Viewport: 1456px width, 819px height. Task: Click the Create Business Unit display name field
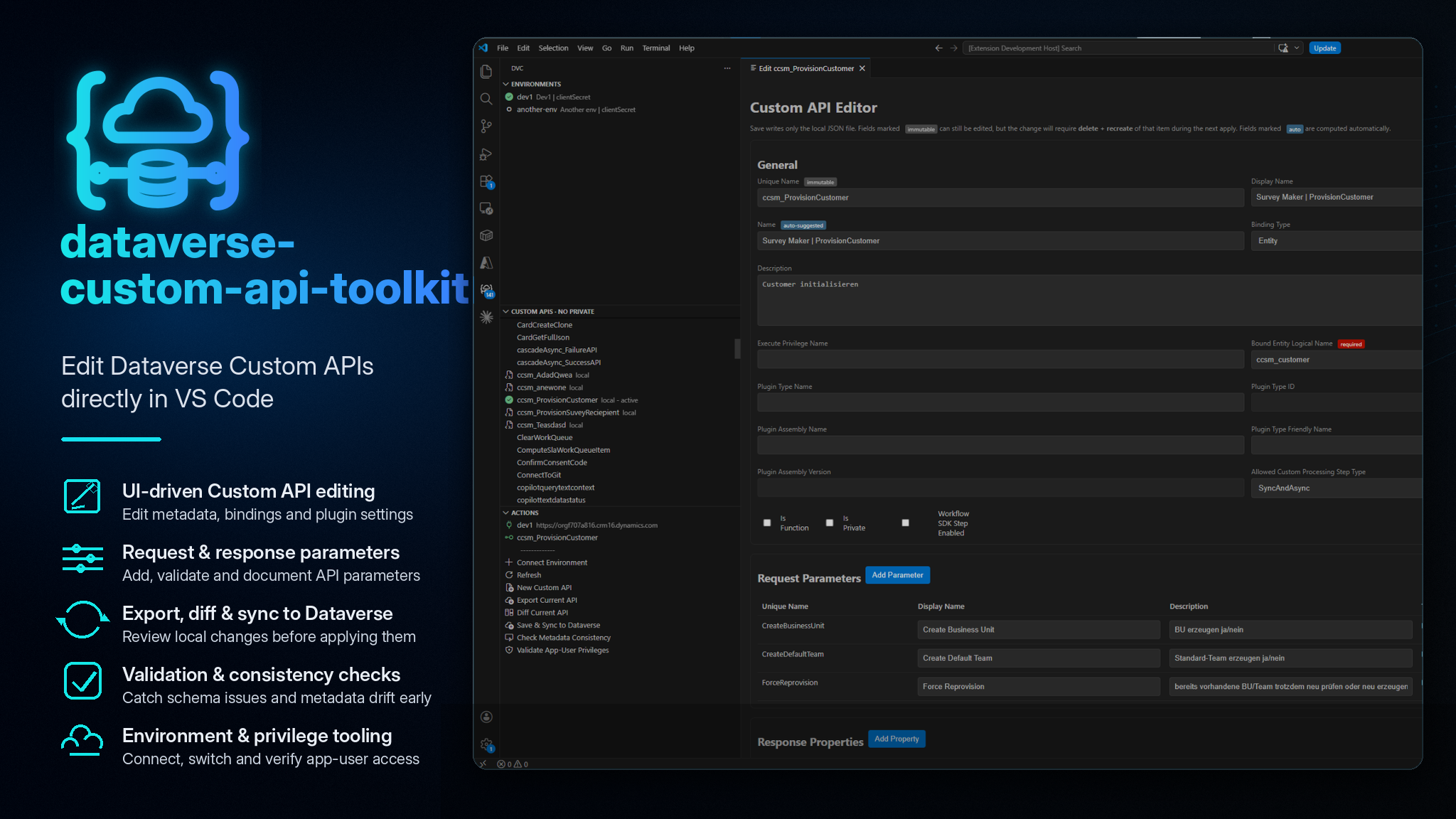pos(1039,630)
